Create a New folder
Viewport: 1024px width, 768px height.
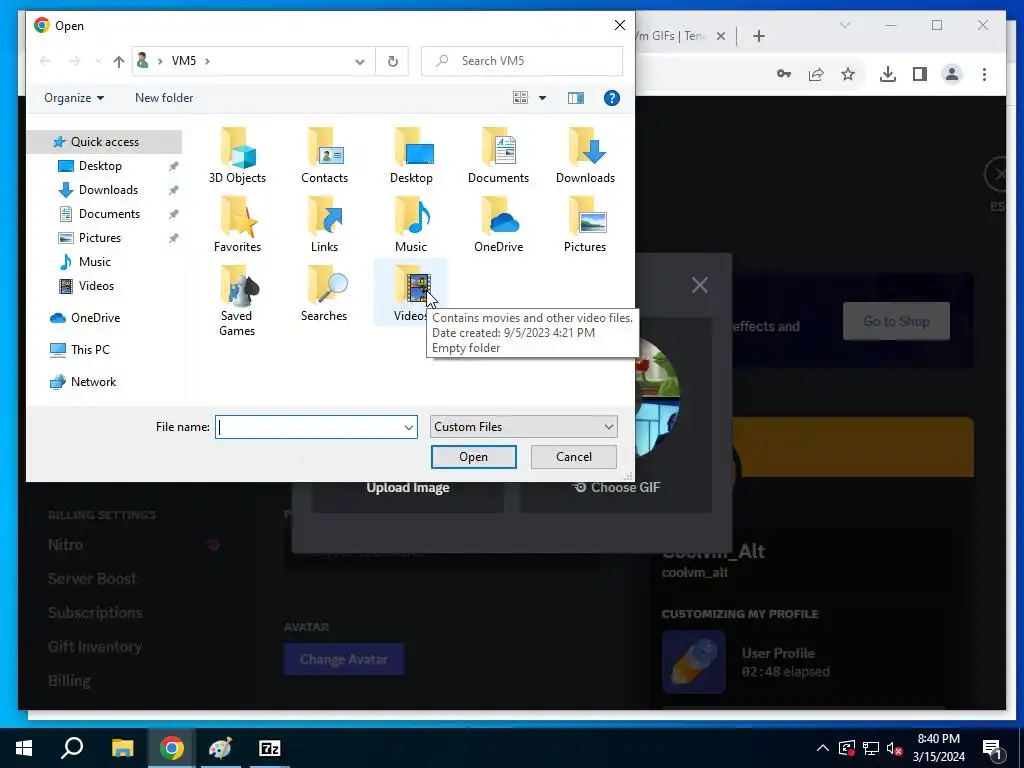[x=164, y=98]
